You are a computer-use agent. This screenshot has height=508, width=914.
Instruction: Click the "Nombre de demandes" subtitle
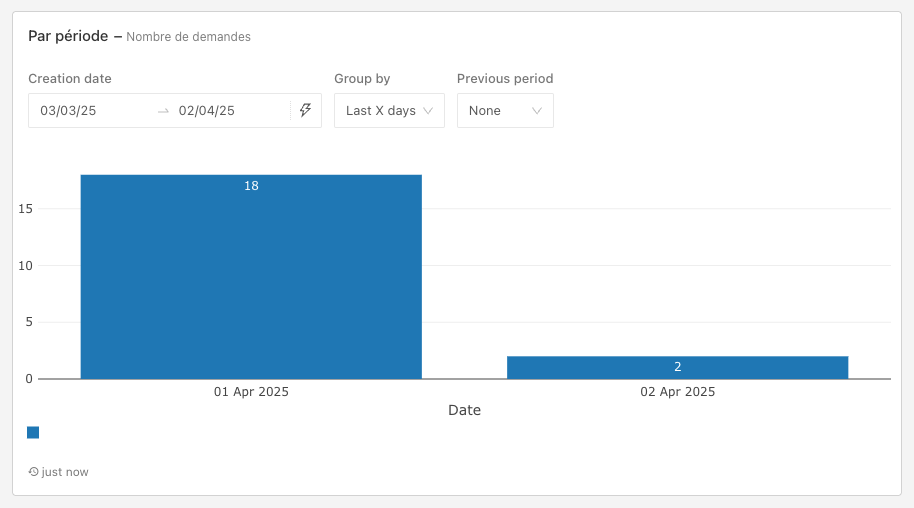(188, 37)
